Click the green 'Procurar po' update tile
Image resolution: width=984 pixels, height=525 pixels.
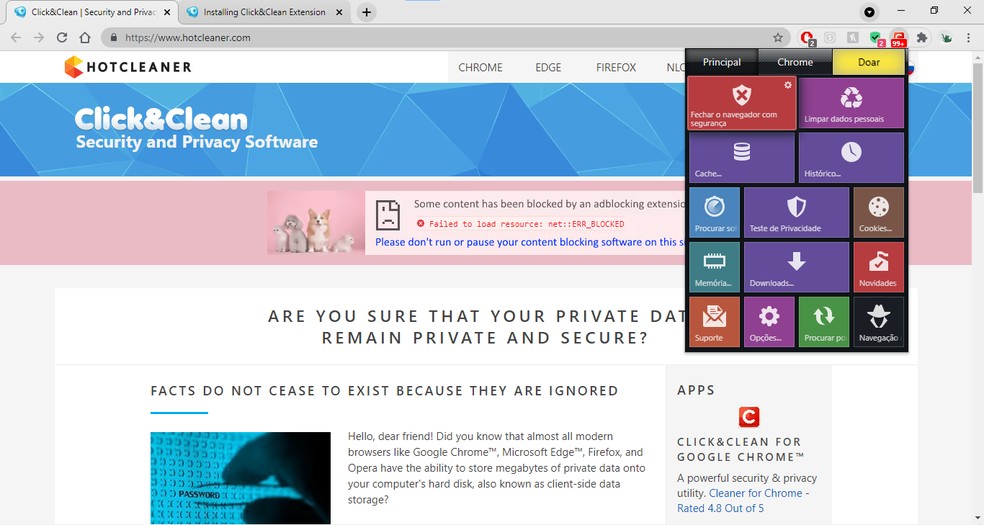click(824, 321)
